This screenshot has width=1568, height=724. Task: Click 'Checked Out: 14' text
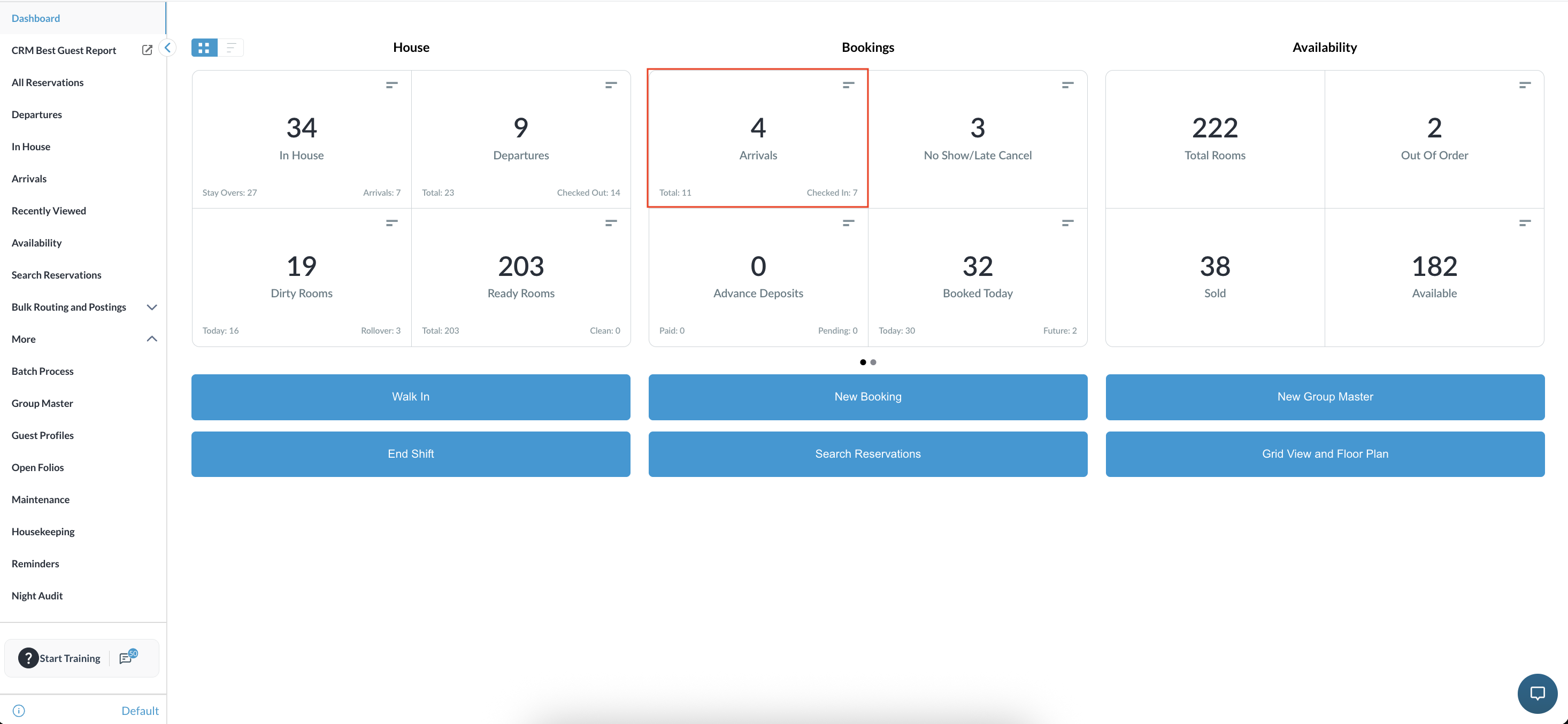589,193
